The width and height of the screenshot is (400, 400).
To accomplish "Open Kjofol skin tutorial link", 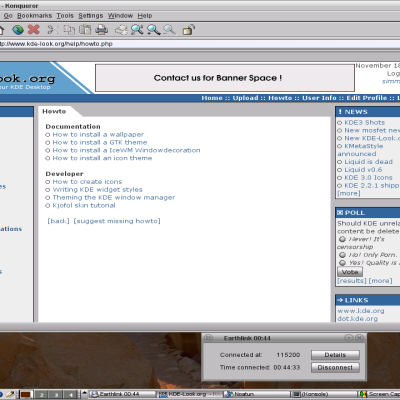I will click(84, 206).
